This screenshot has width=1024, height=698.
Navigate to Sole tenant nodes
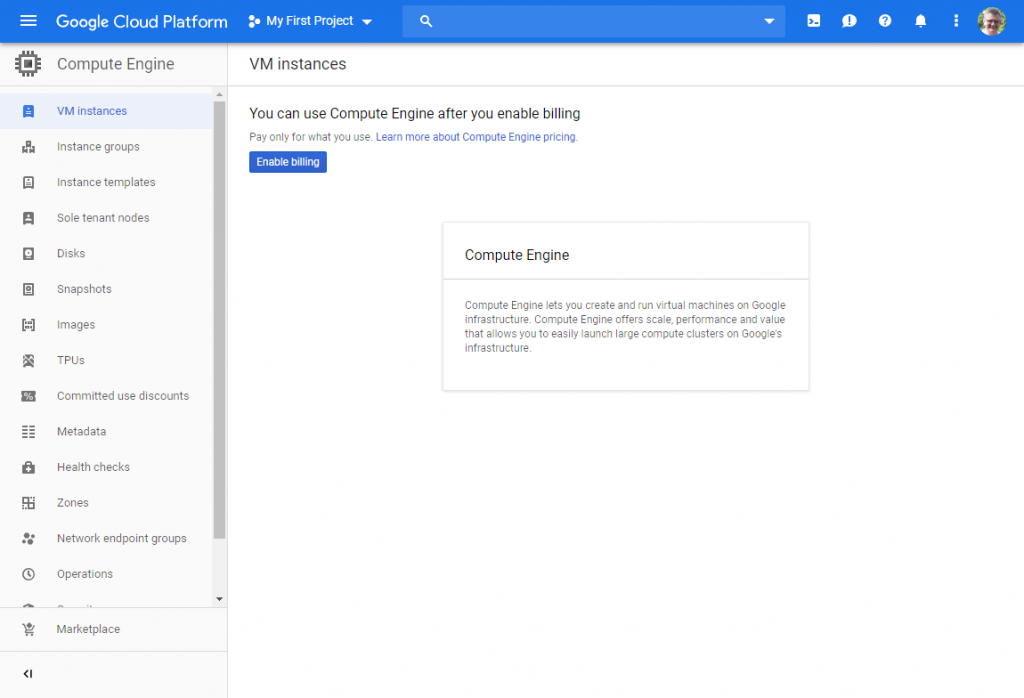(106, 218)
